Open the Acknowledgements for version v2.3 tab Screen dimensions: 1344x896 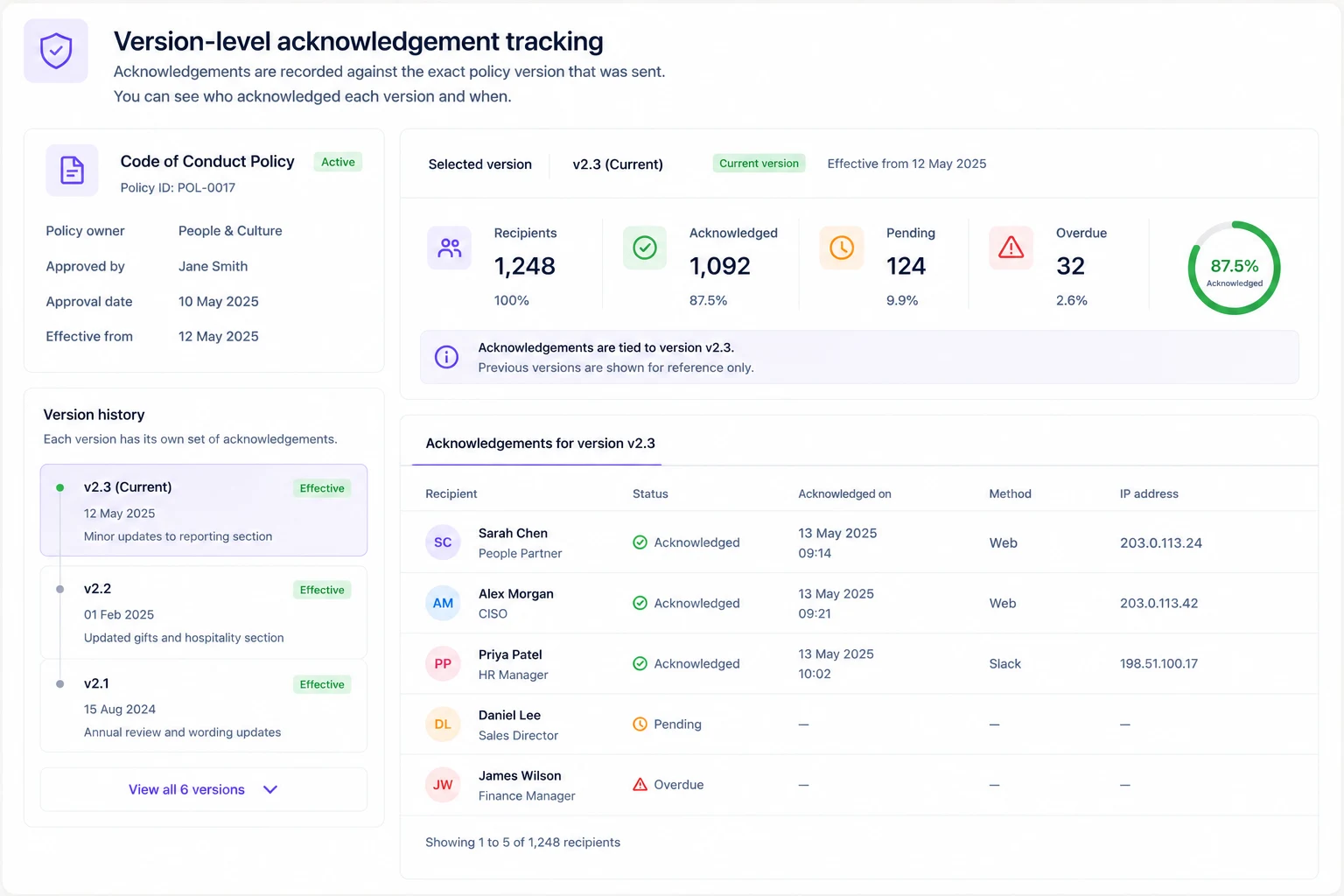coord(540,444)
